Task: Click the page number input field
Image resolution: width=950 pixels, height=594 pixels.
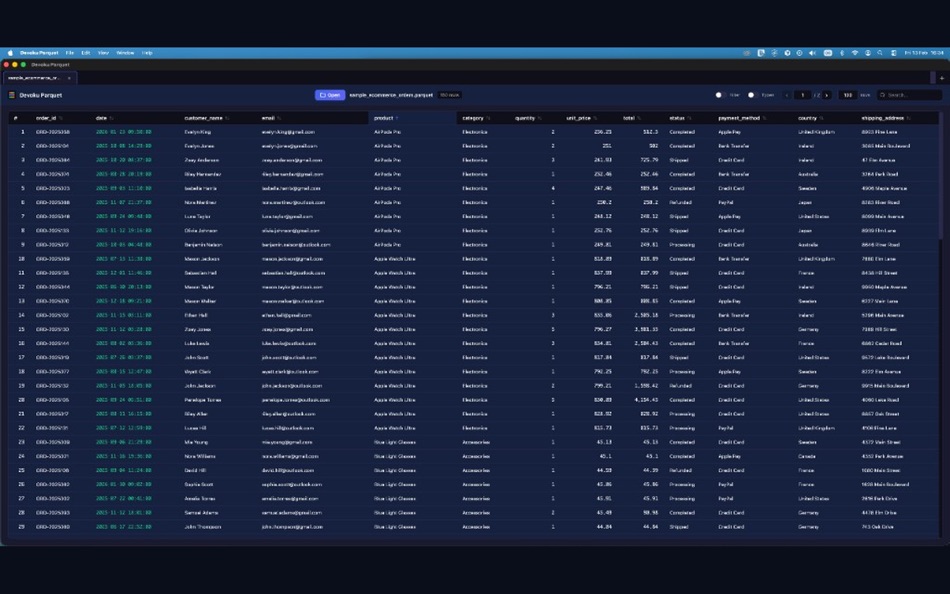Action: tap(803, 95)
